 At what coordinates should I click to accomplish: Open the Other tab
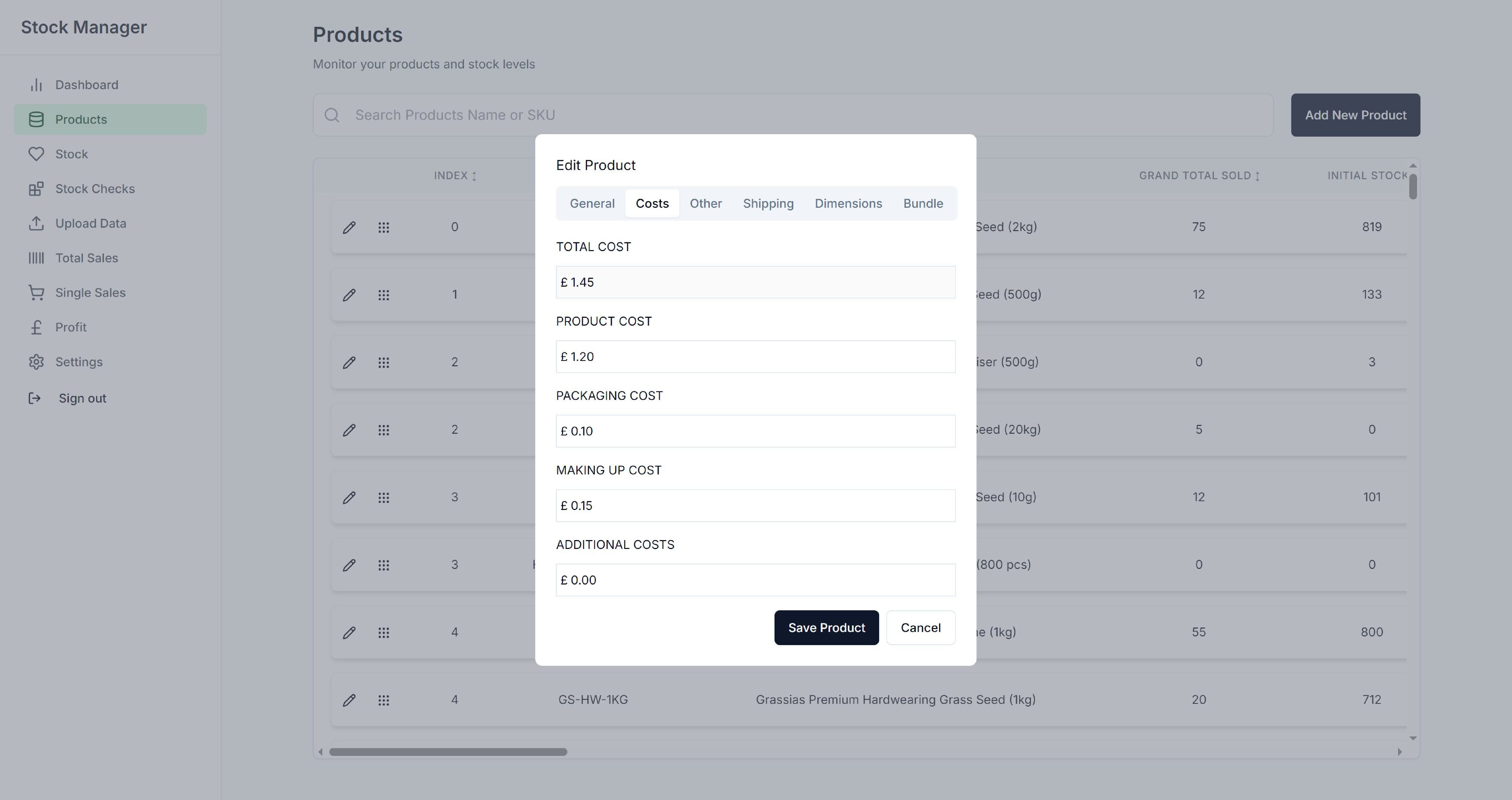tap(706, 203)
